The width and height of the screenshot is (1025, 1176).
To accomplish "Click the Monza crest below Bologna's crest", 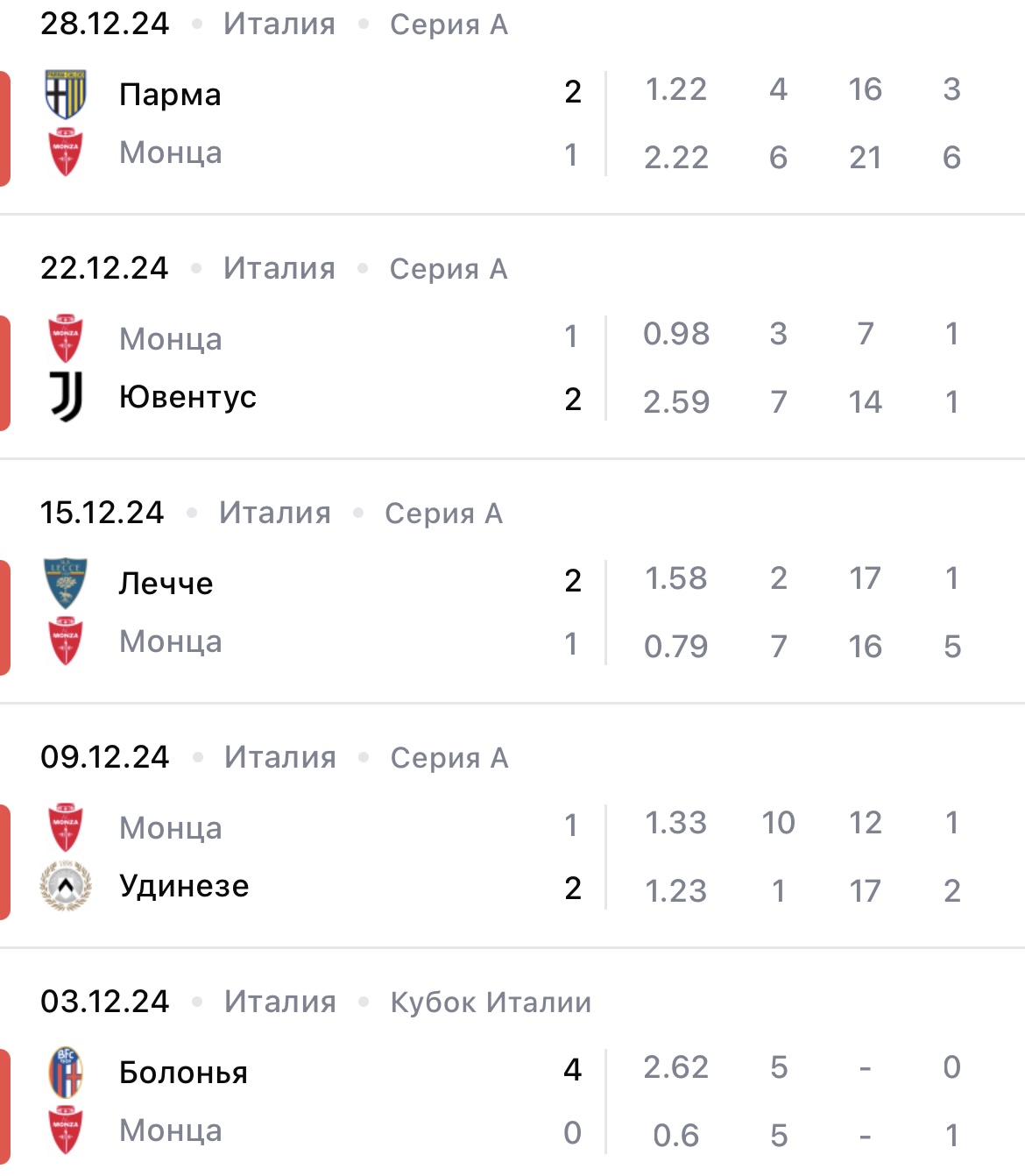I will click(x=66, y=1130).
